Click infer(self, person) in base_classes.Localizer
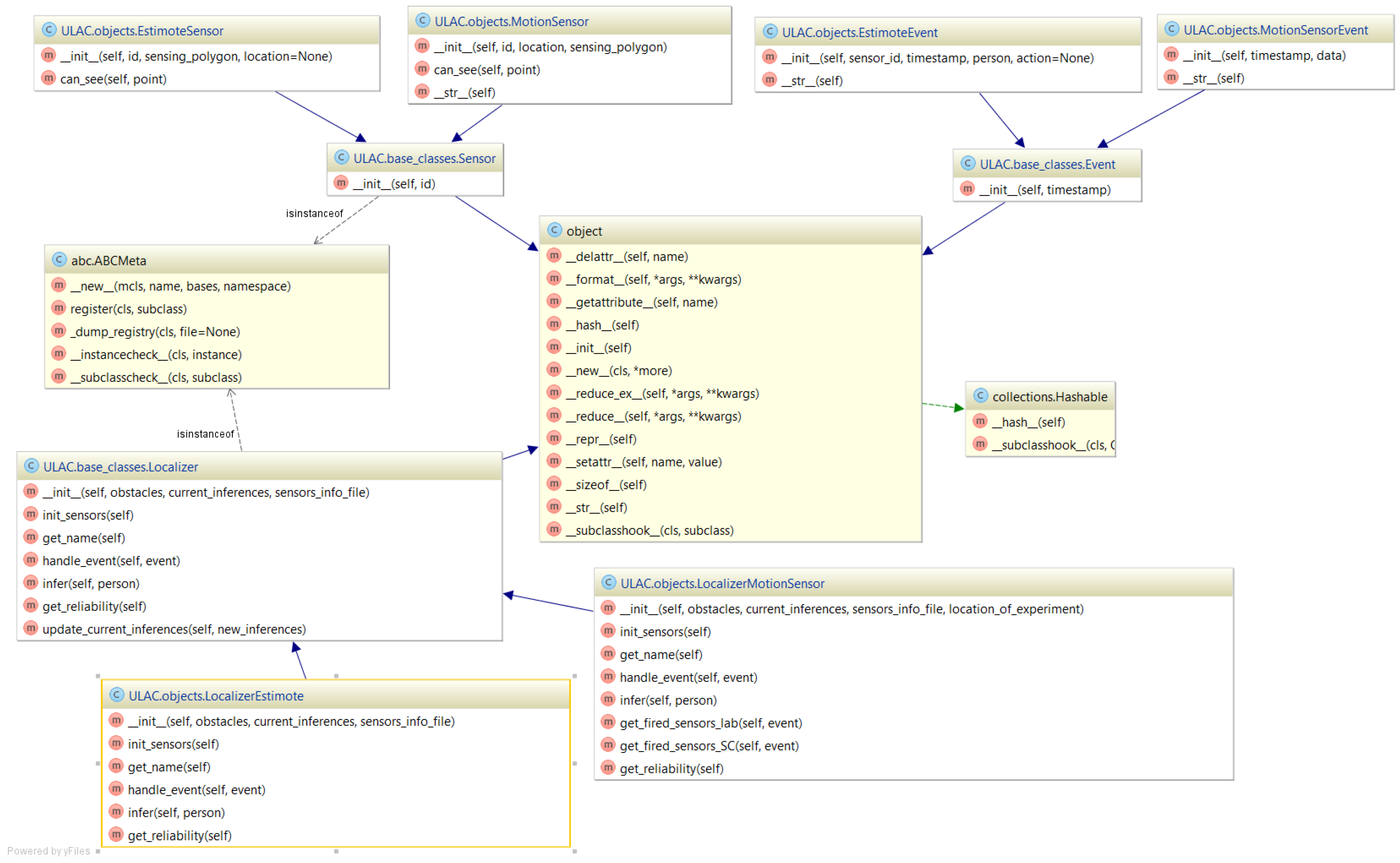 point(91,584)
